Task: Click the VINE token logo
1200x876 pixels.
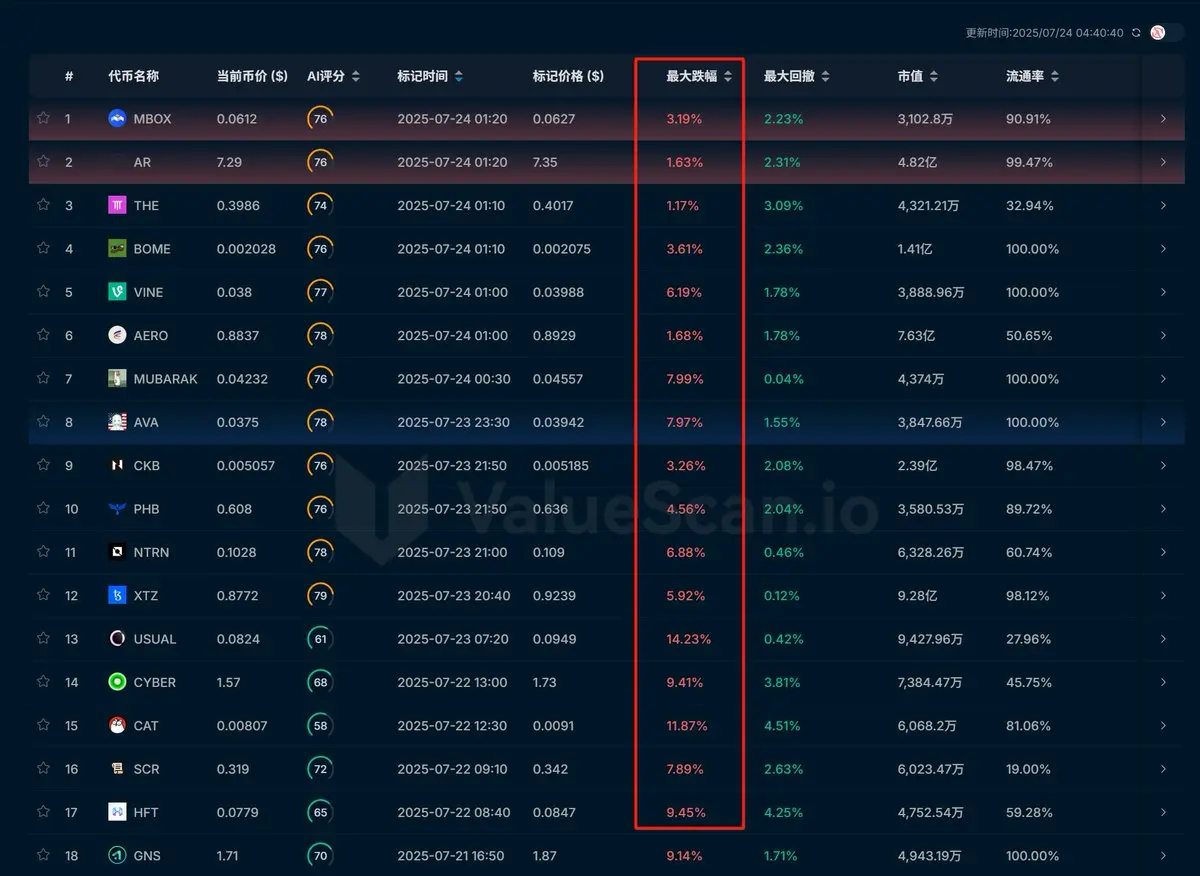Action: coord(117,291)
